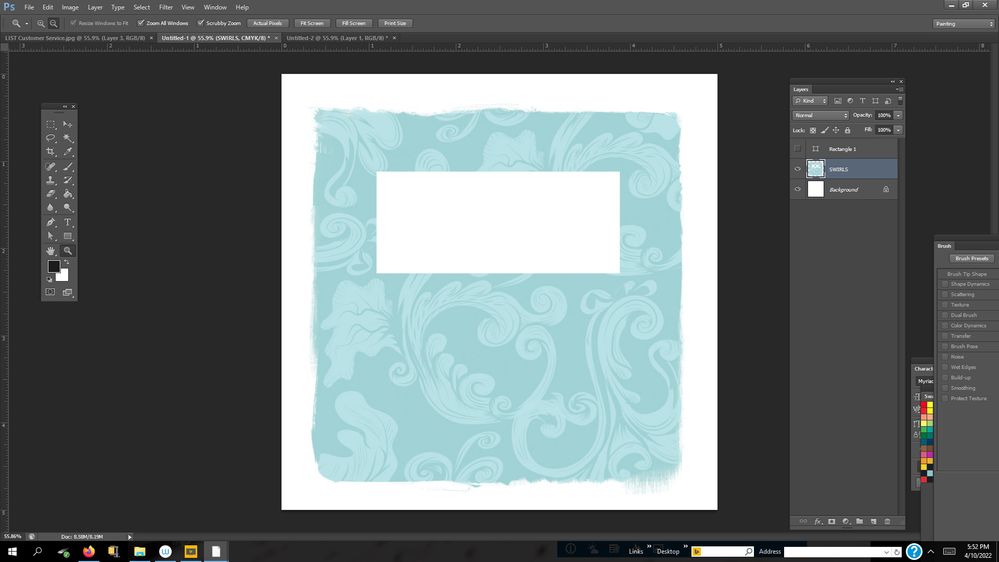Image resolution: width=999 pixels, height=562 pixels.
Task: Select the Blur tool
Action: [x=50, y=208]
